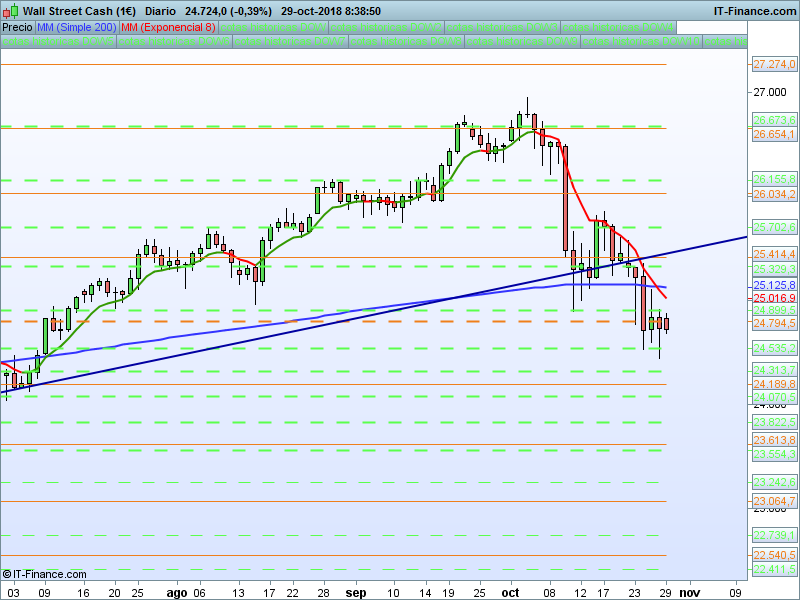Click the 23.242,6 green price label
The image size is (800, 600).
(774, 482)
